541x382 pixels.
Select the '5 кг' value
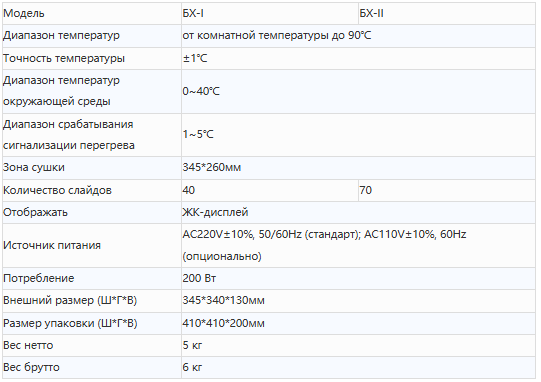192,345
